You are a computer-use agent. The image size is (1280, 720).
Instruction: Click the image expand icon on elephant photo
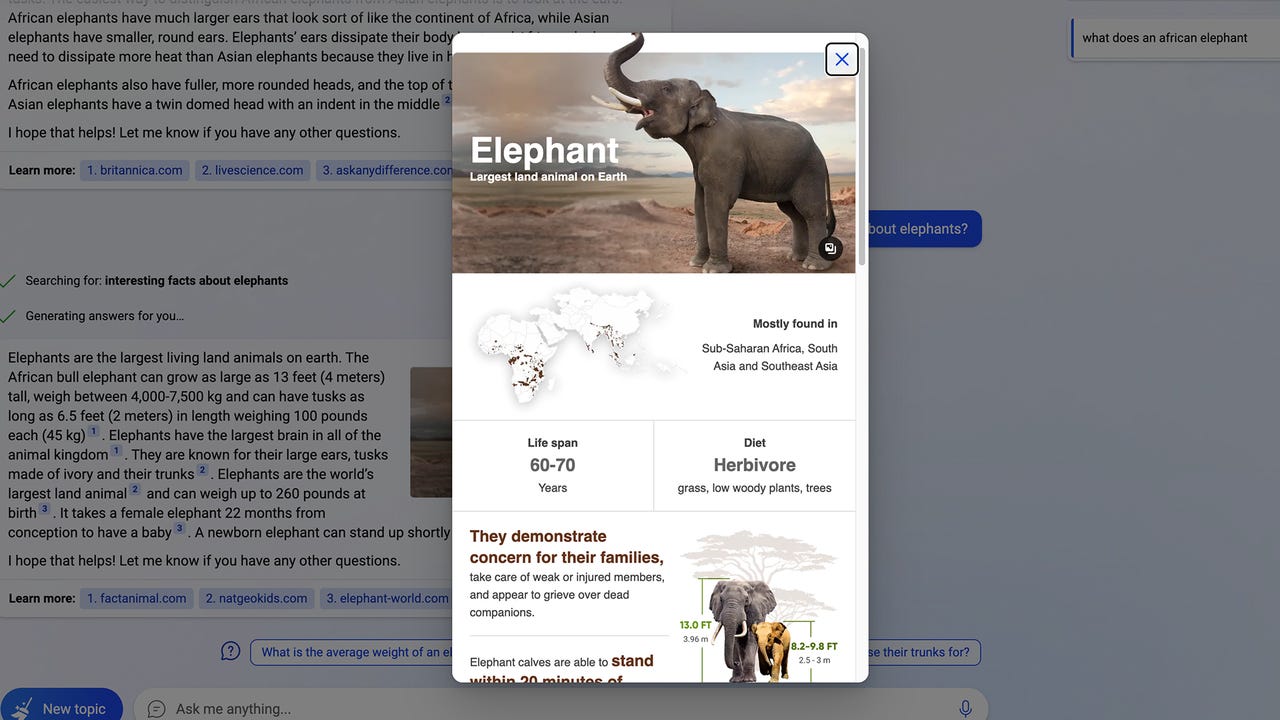click(x=830, y=249)
